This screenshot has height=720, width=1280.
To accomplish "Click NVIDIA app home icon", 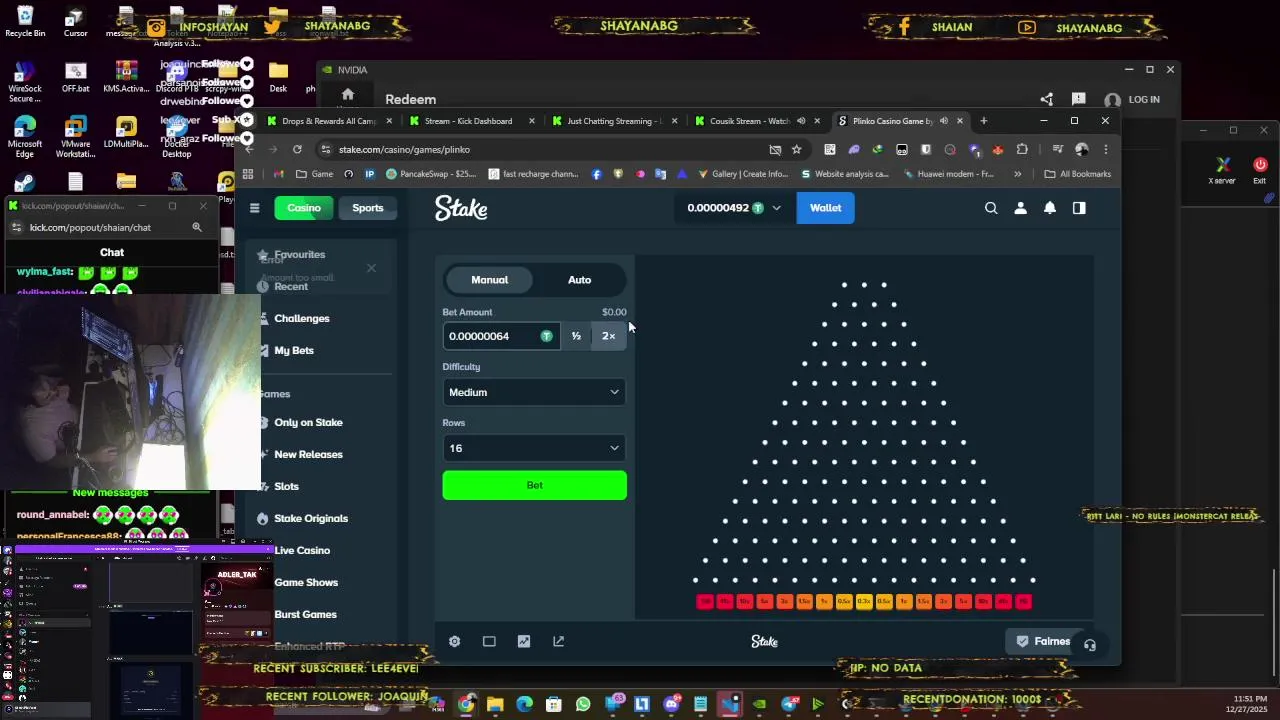I will (x=348, y=95).
